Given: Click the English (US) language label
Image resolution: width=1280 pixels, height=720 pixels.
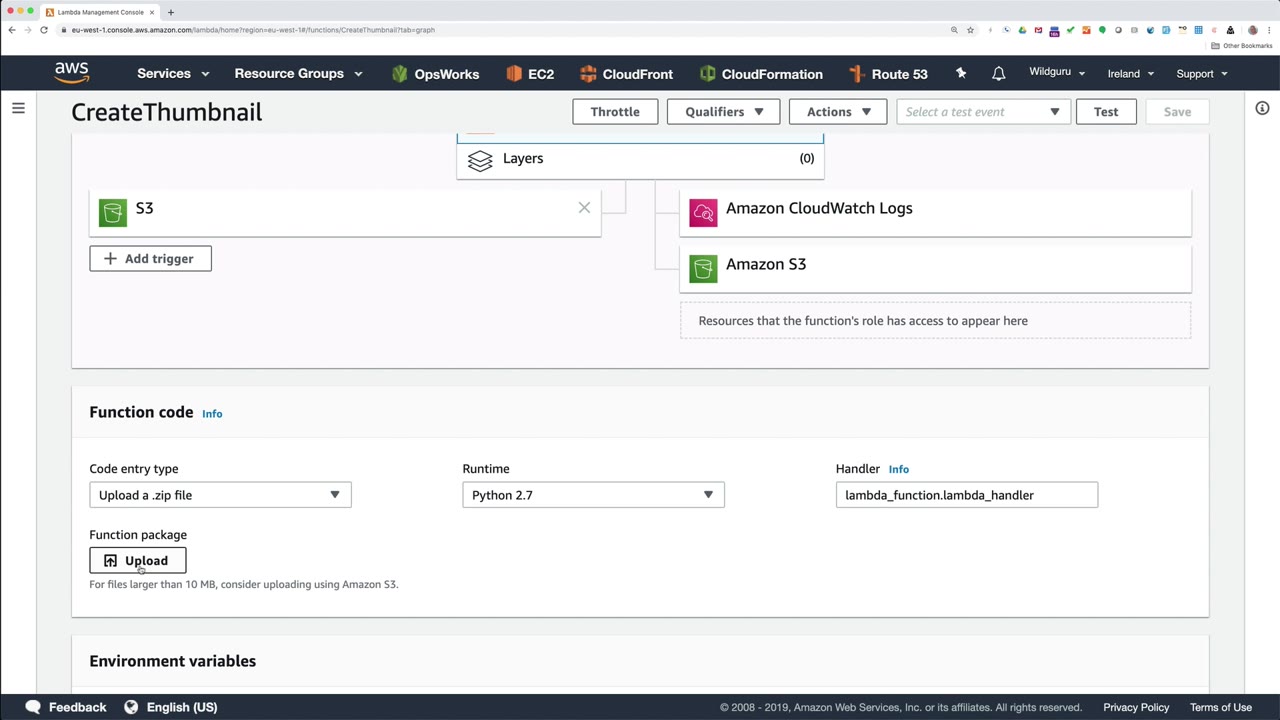Looking at the screenshot, I should coord(182,707).
